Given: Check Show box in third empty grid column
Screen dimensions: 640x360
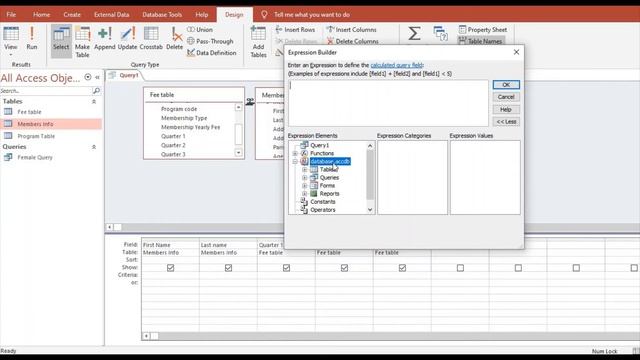Looking at the screenshot, I should pyautogui.click(x=576, y=268).
